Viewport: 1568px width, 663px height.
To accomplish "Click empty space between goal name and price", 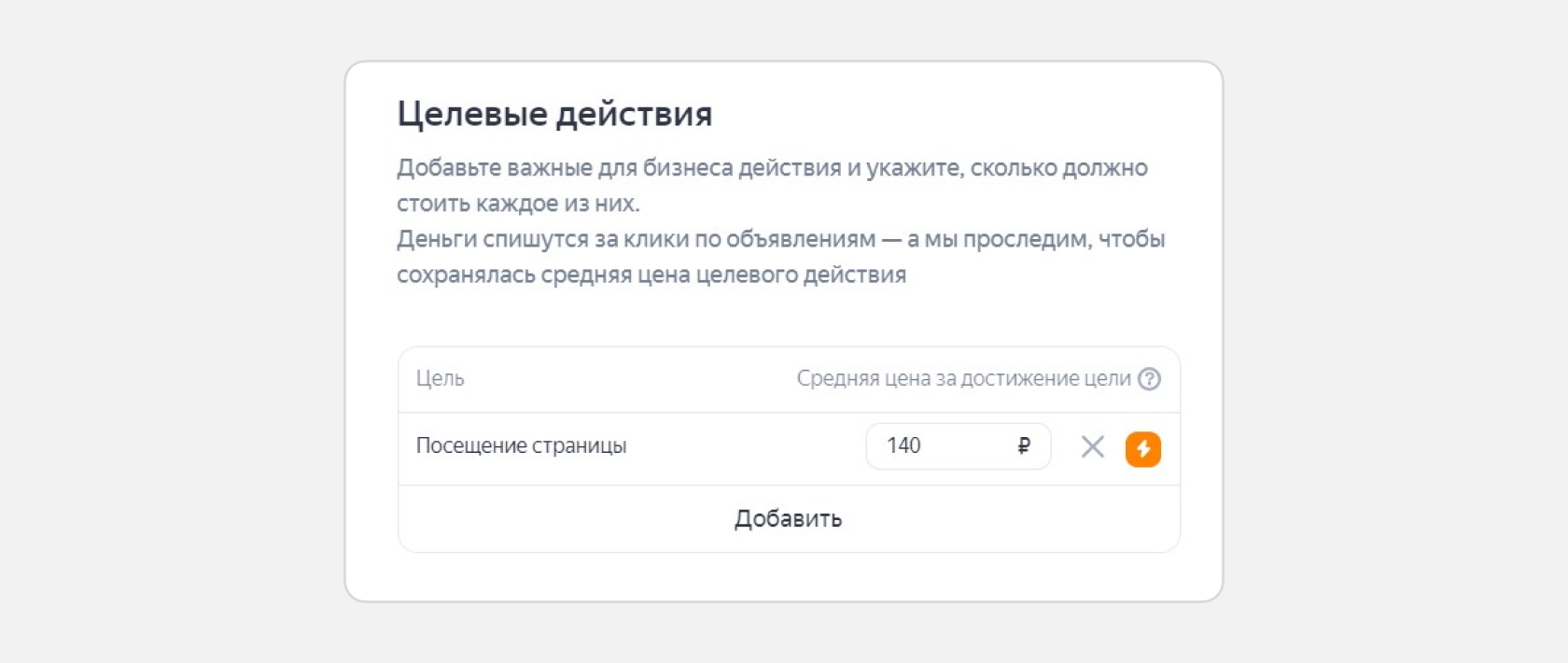I will (747, 448).
